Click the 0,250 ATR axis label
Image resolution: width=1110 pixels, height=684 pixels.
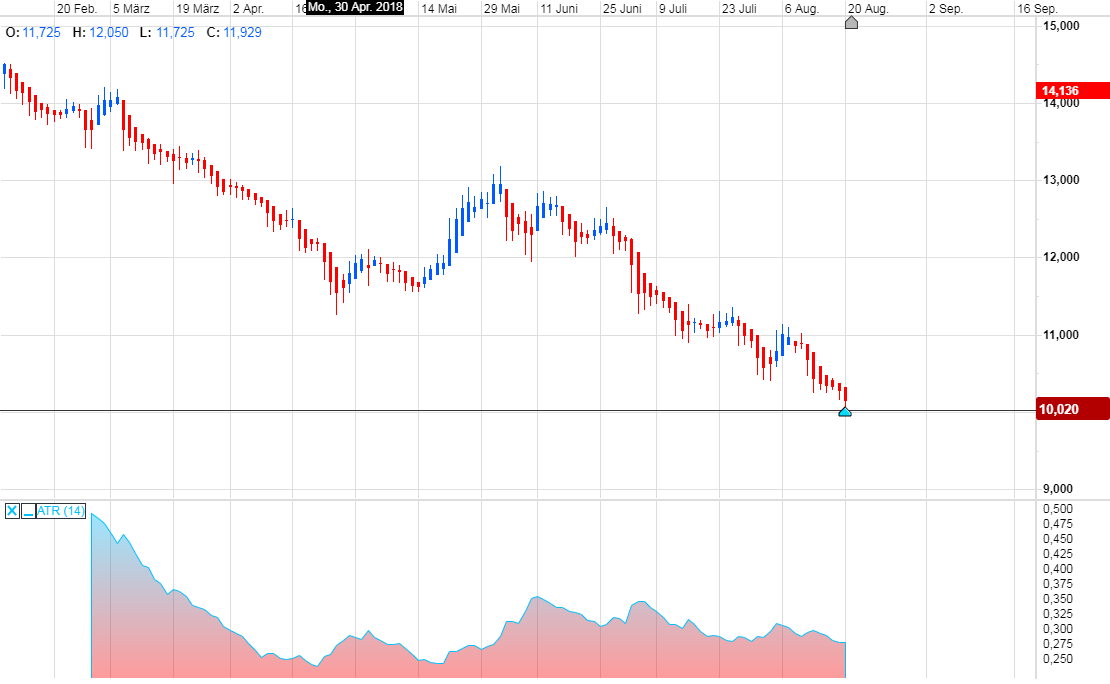(x=1058, y=659)
